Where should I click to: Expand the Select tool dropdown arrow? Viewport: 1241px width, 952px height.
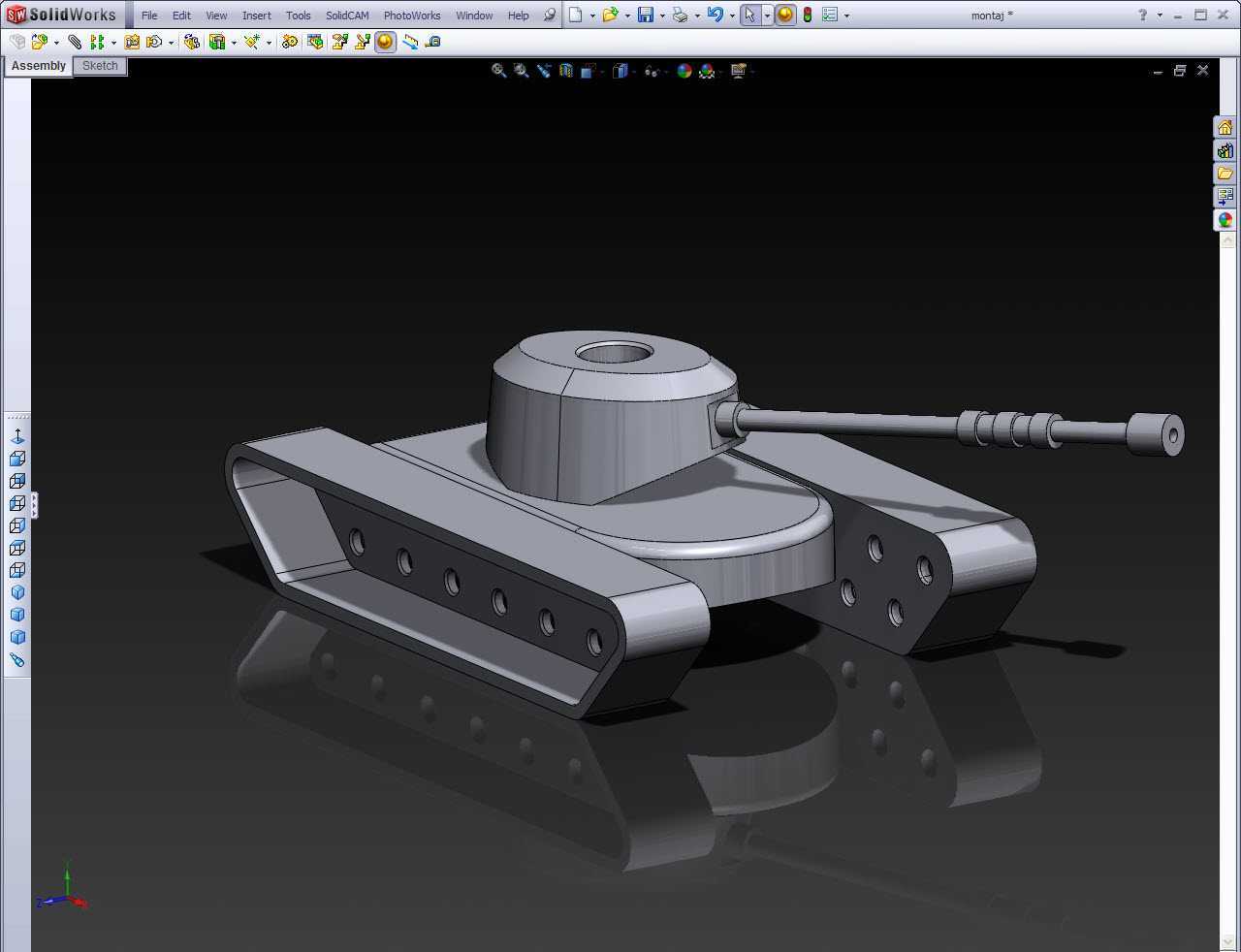pyautogui.click(x=767, y=16)
